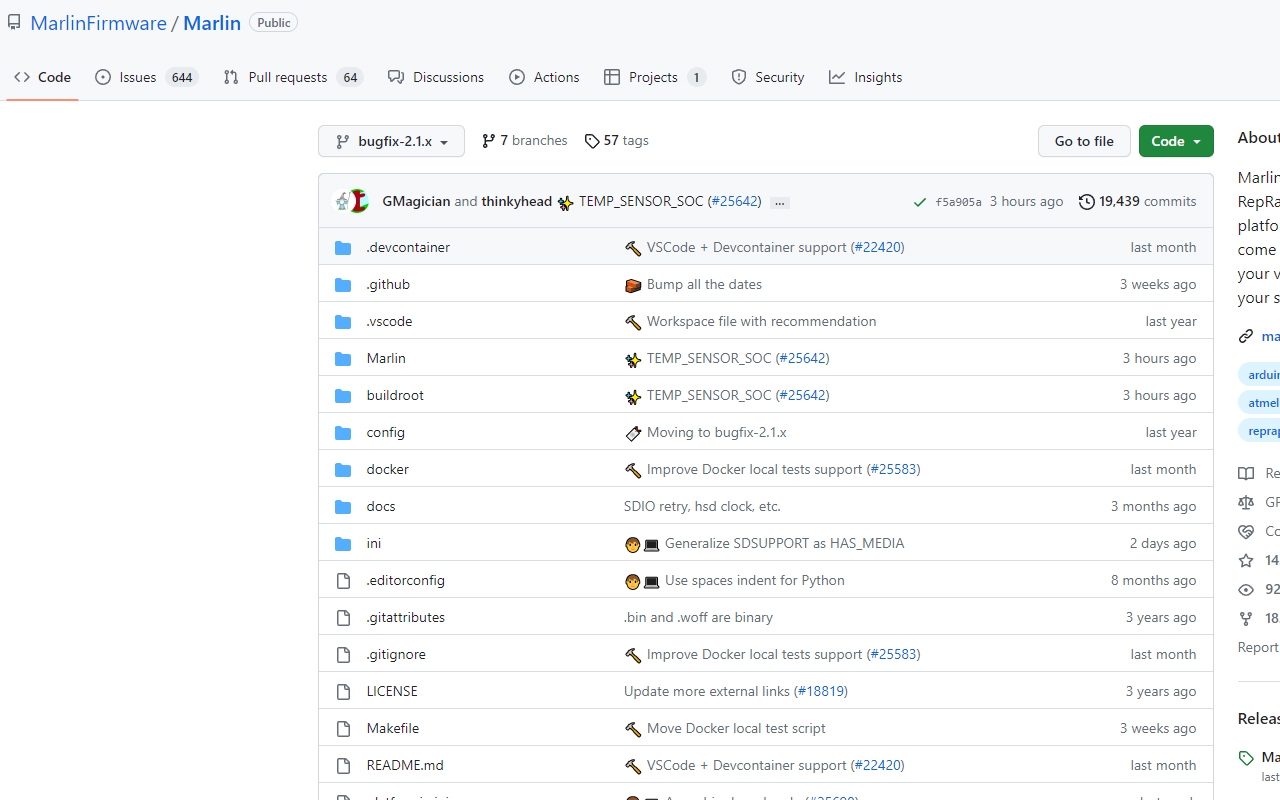The height and width of the screenshot is (800, 1280).
Task: Click the Pull requests count badge 64
Action: coord(350,77)
